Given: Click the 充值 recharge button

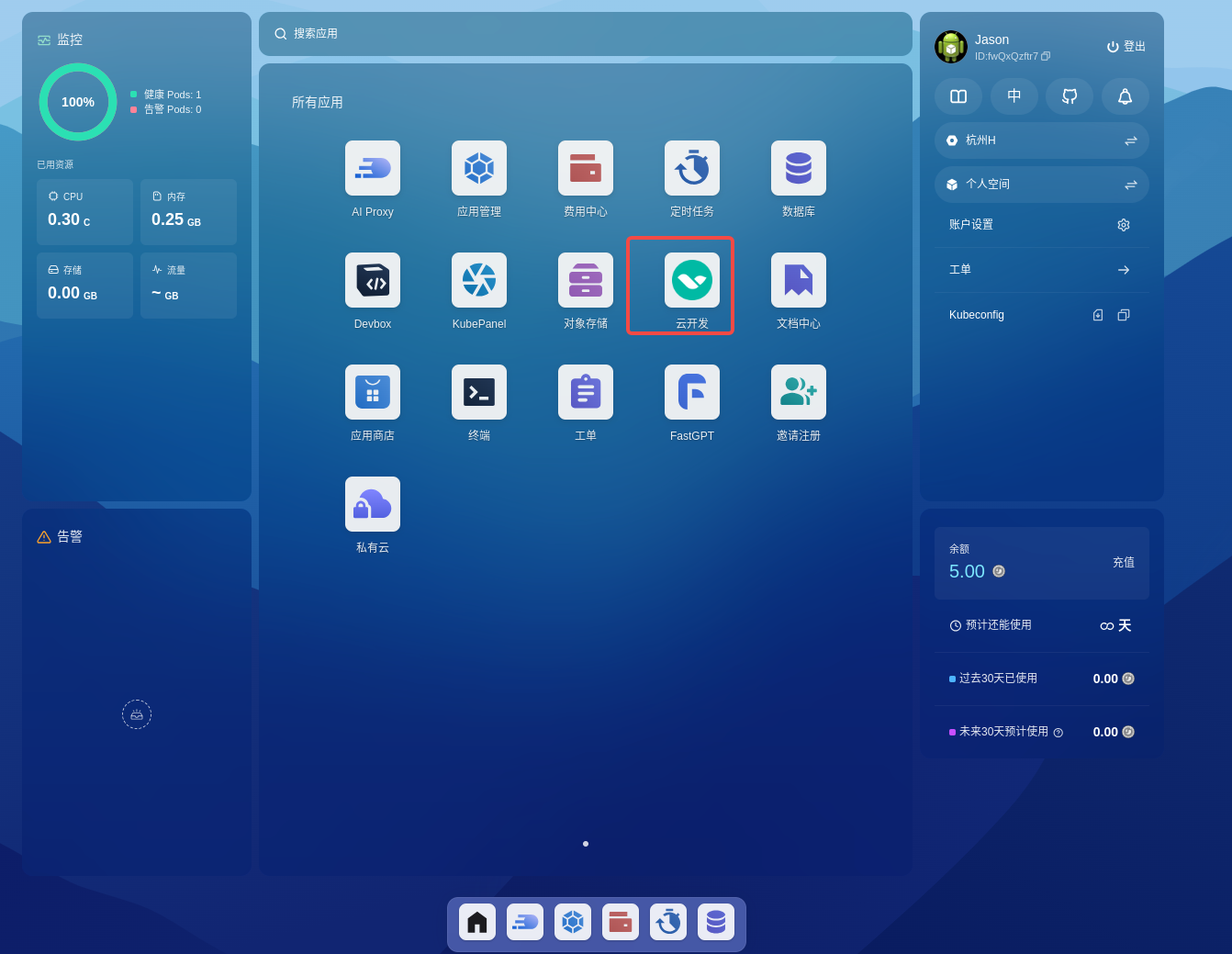Looking at the screenshot, I should [x=1123, y=562].
